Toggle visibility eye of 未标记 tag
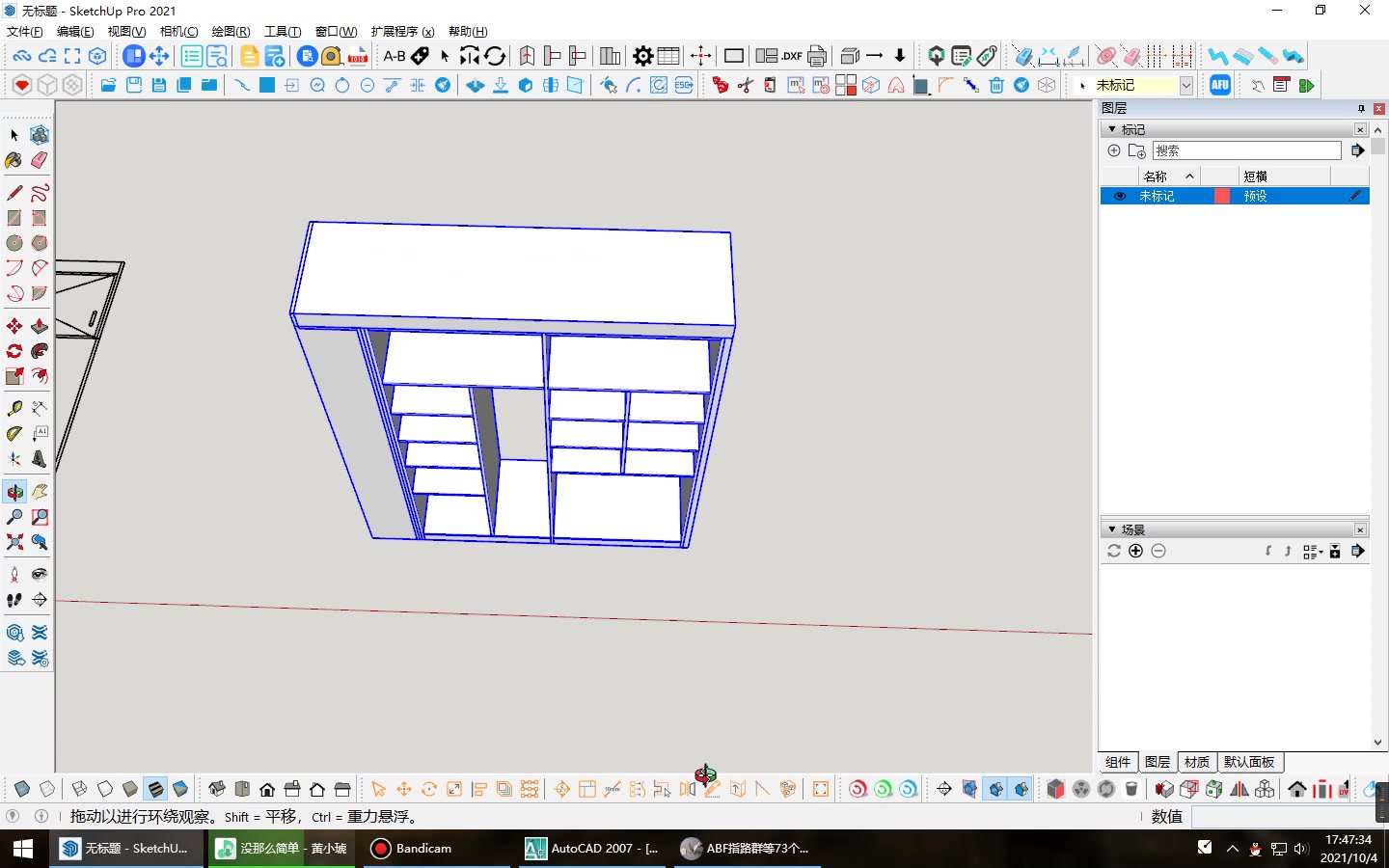This screenshot has height=868, width=1389. coord(1120,196)
